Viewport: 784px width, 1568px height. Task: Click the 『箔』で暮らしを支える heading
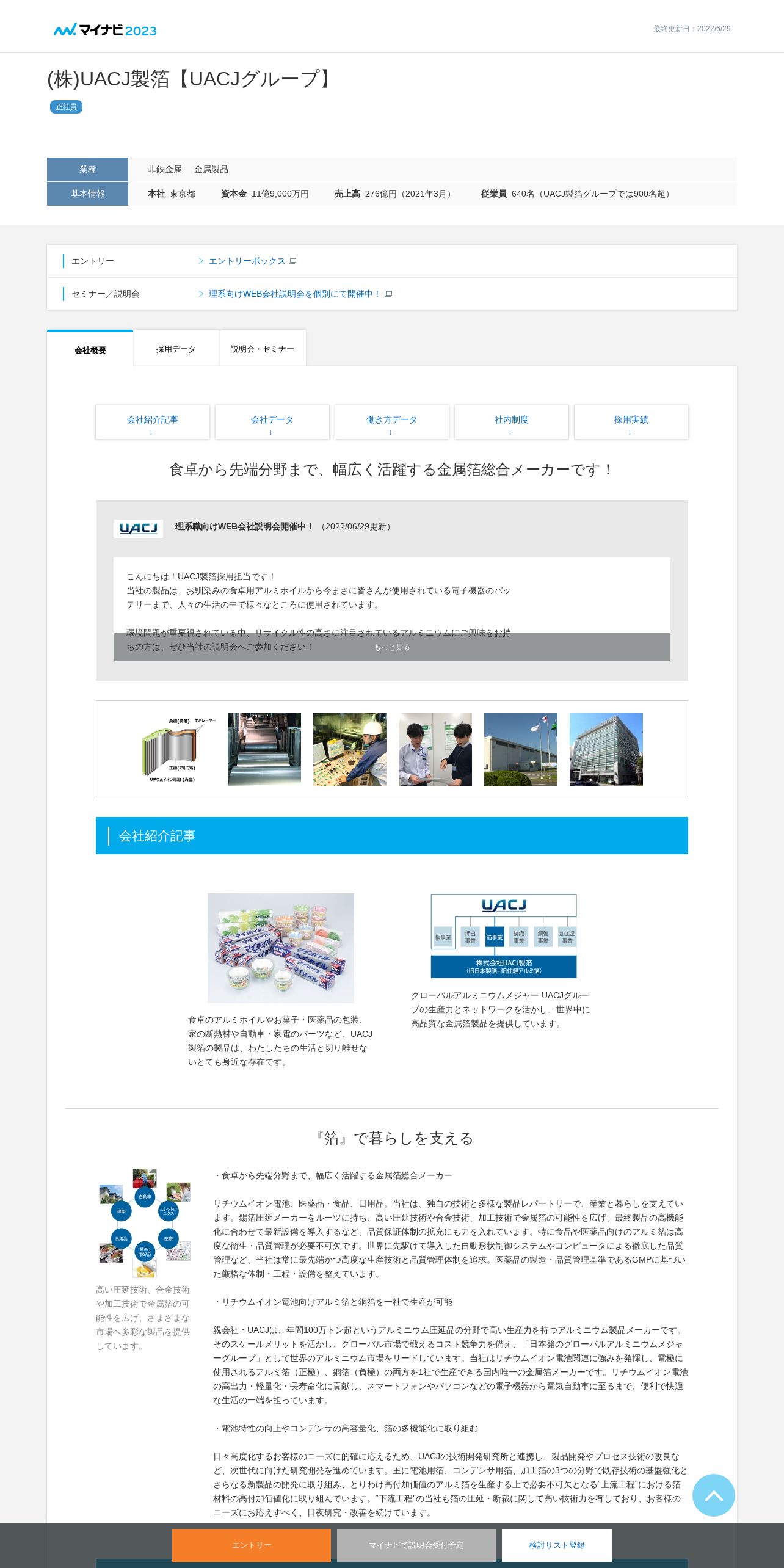(392, 1138)
